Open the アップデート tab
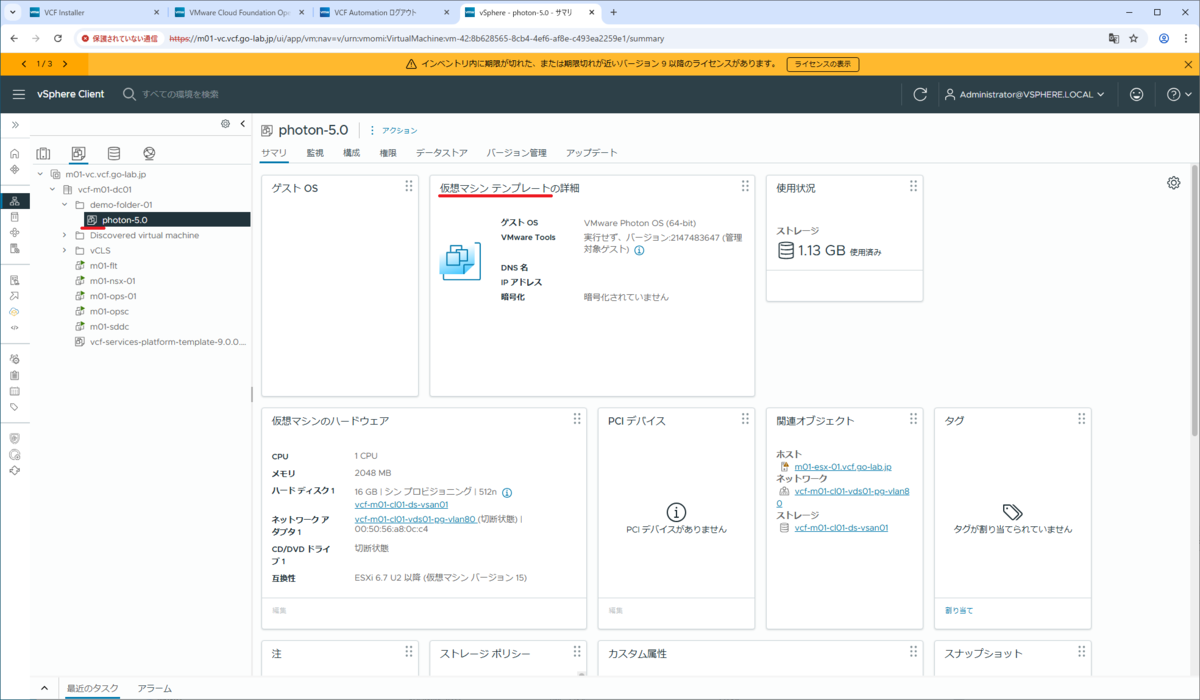This screenshot has width=1200, height=700. click(592, 153)
